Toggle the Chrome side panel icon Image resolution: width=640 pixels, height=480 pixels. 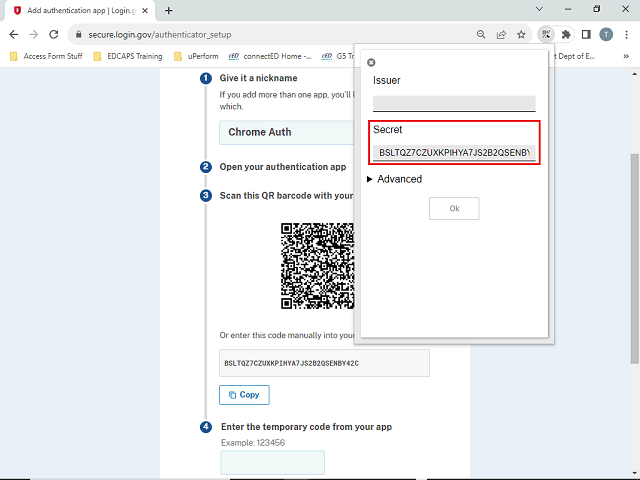click(x=586, y=34)
